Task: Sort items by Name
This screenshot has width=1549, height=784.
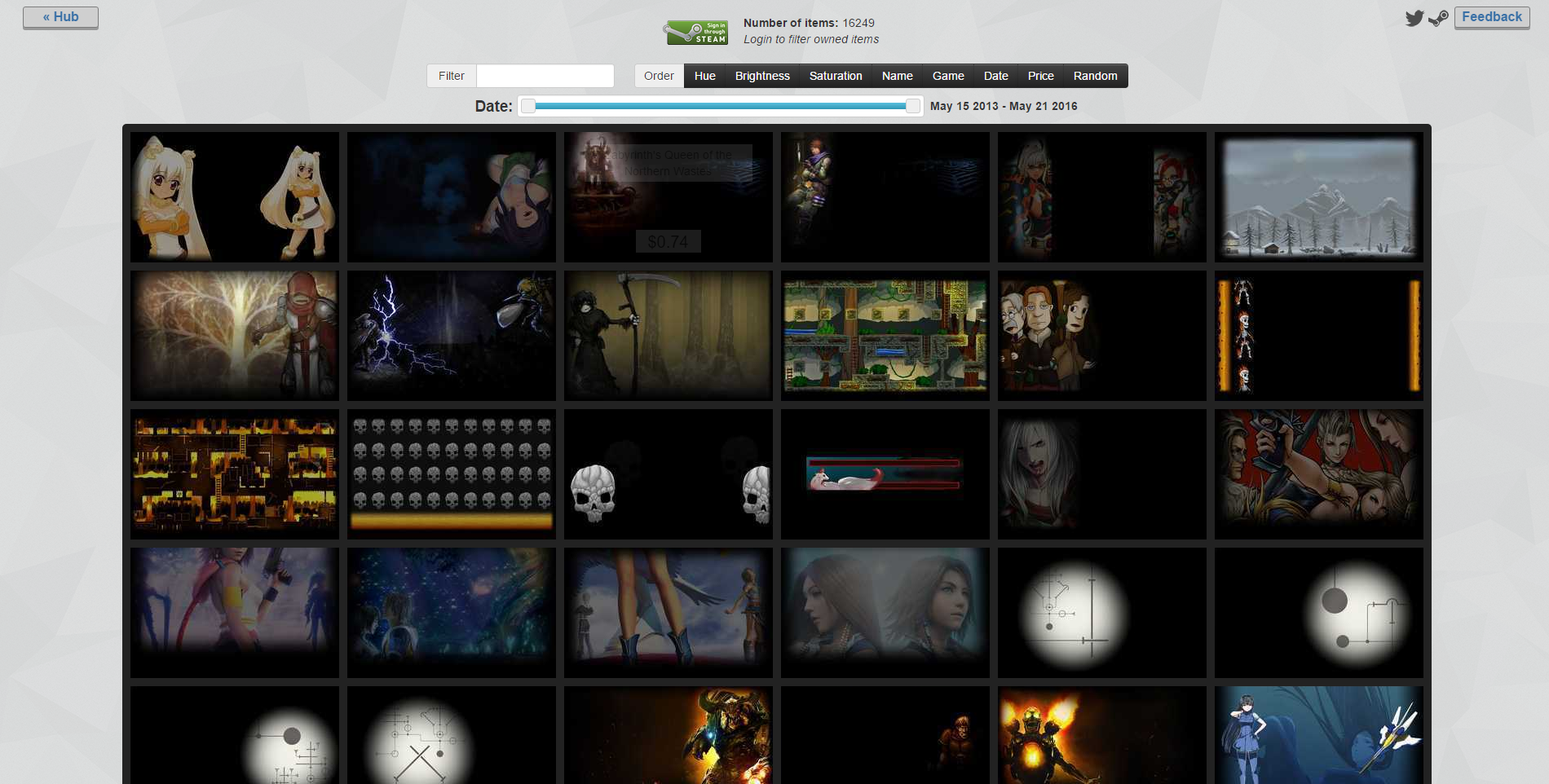Action: click(898, 76)
